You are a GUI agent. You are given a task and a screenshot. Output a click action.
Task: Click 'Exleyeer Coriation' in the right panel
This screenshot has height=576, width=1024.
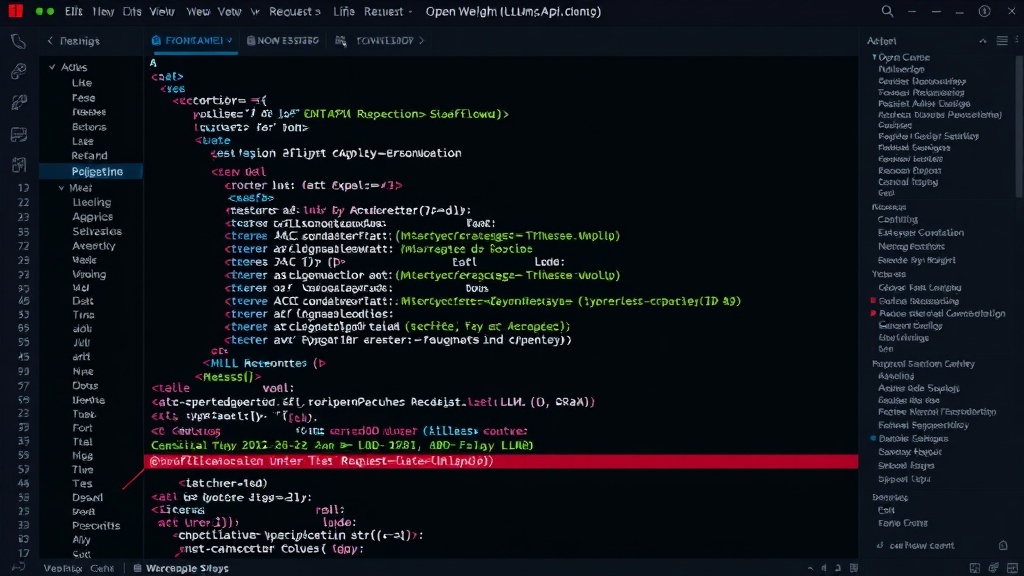click(x=921, y=232)
